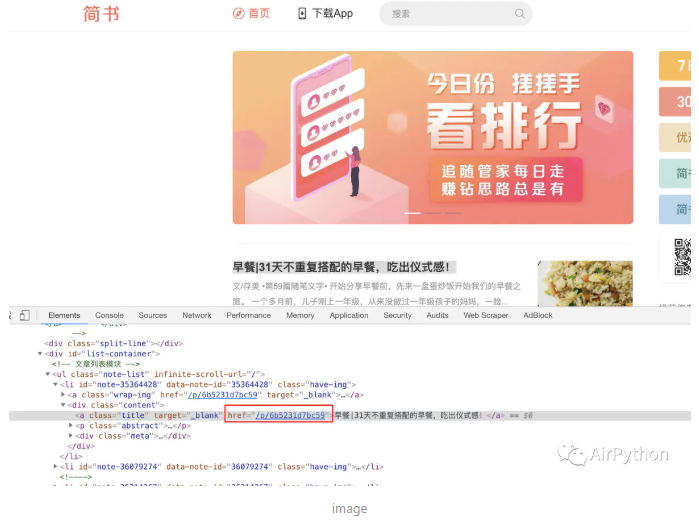The height and width of the screenshot is (523, 699).
Task: Select the a class="title" element row
Action: [x=350, y=415]
